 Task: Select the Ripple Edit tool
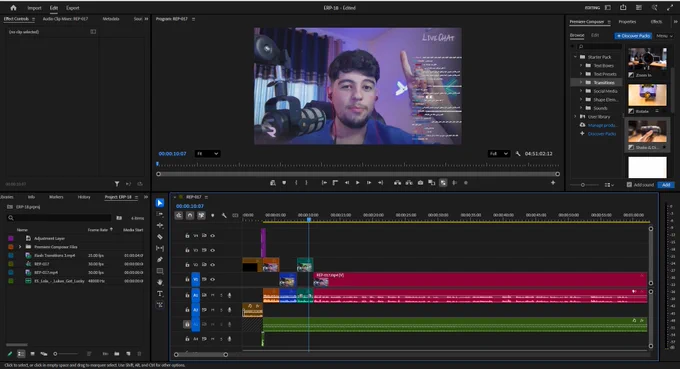tap(160, 225)
